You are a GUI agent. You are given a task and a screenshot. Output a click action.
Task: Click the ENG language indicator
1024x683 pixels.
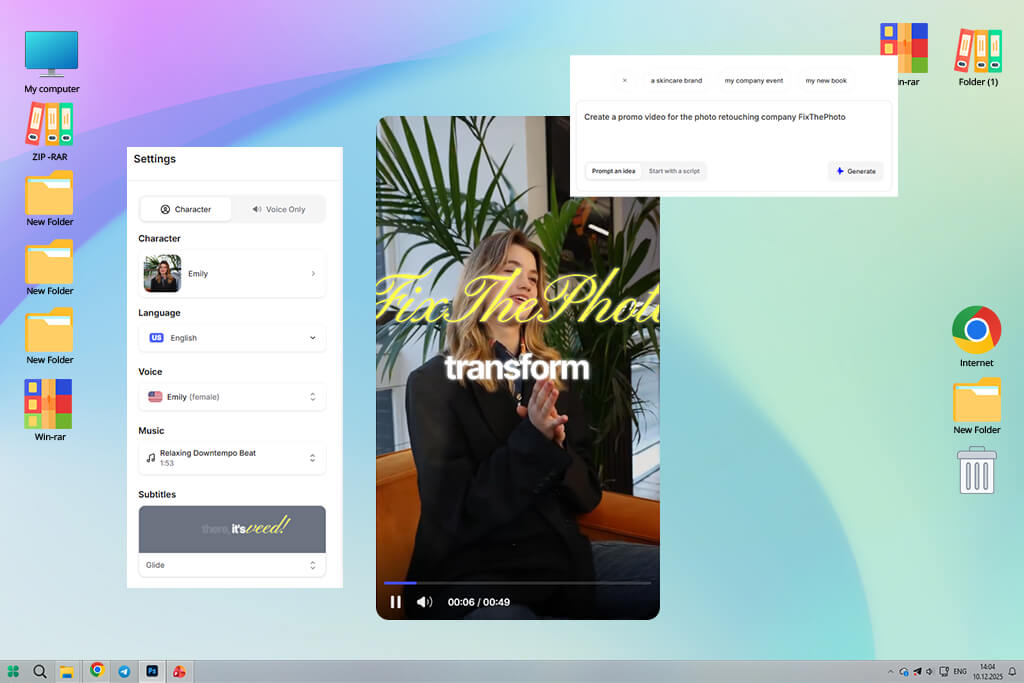(960, 671)
